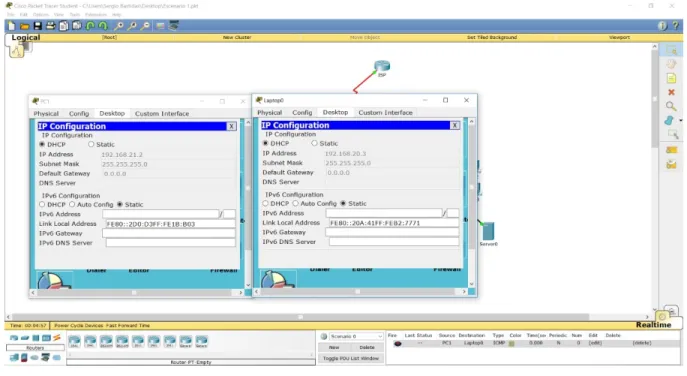Choose Routers device category icon
The height and width of the screenshot is (376, 687).
tap(14, 338)
